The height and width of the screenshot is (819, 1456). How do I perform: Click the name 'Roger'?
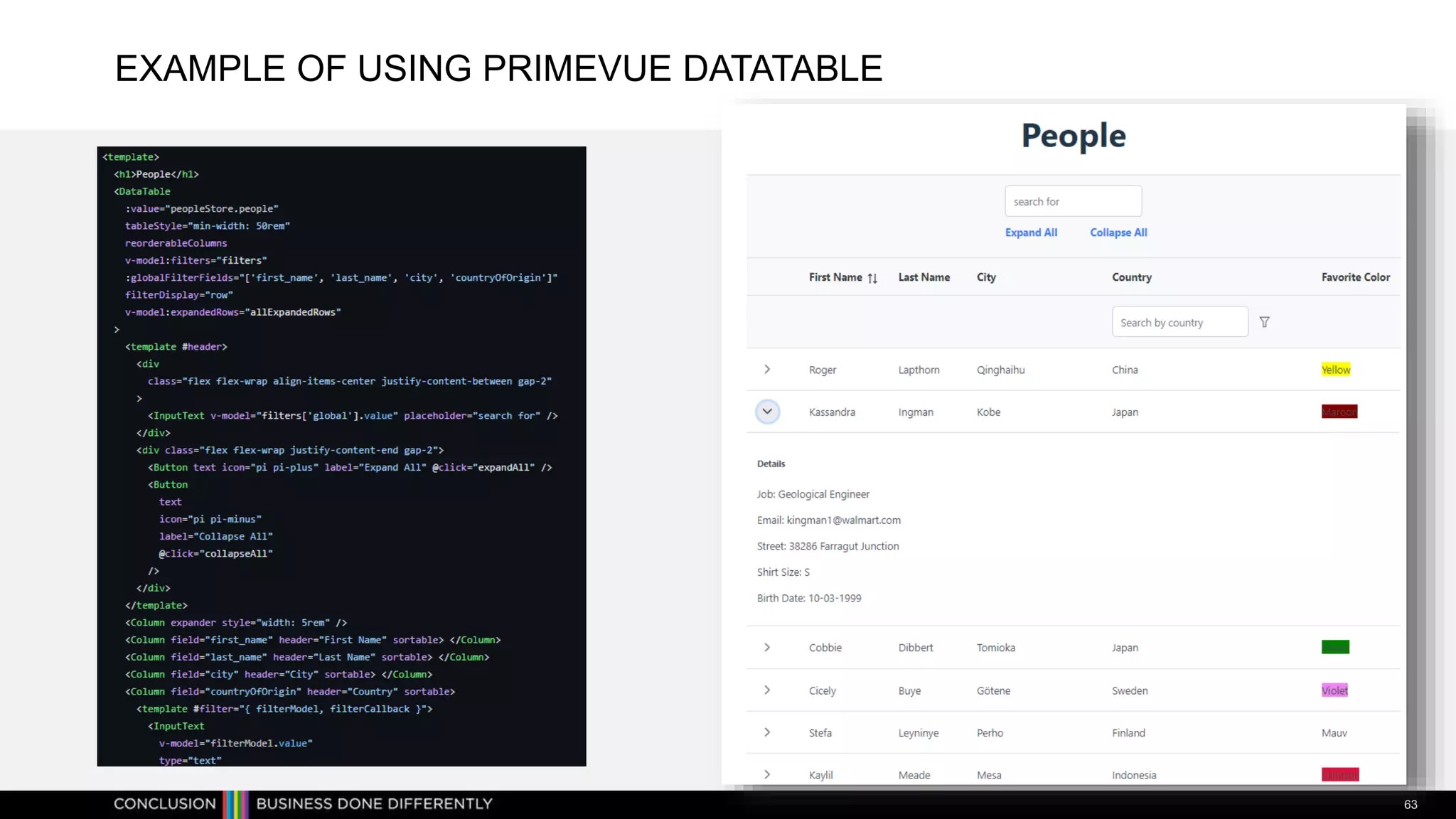pyautogui.click(x=822, y=370)
